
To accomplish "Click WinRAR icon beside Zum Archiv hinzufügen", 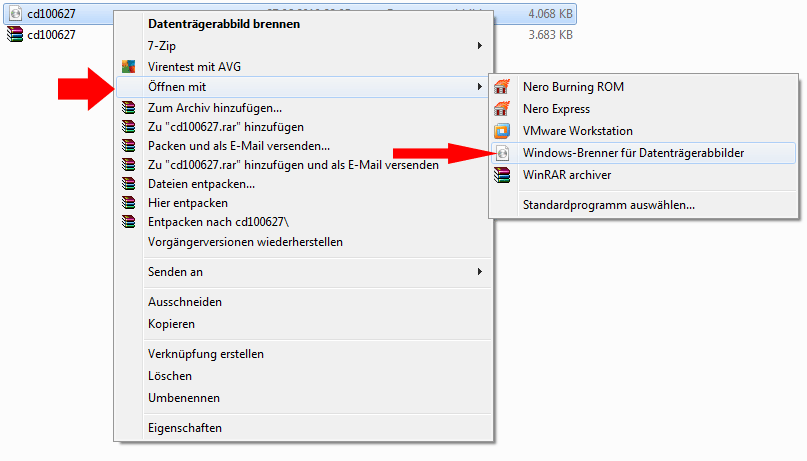I will coord(128,107).
